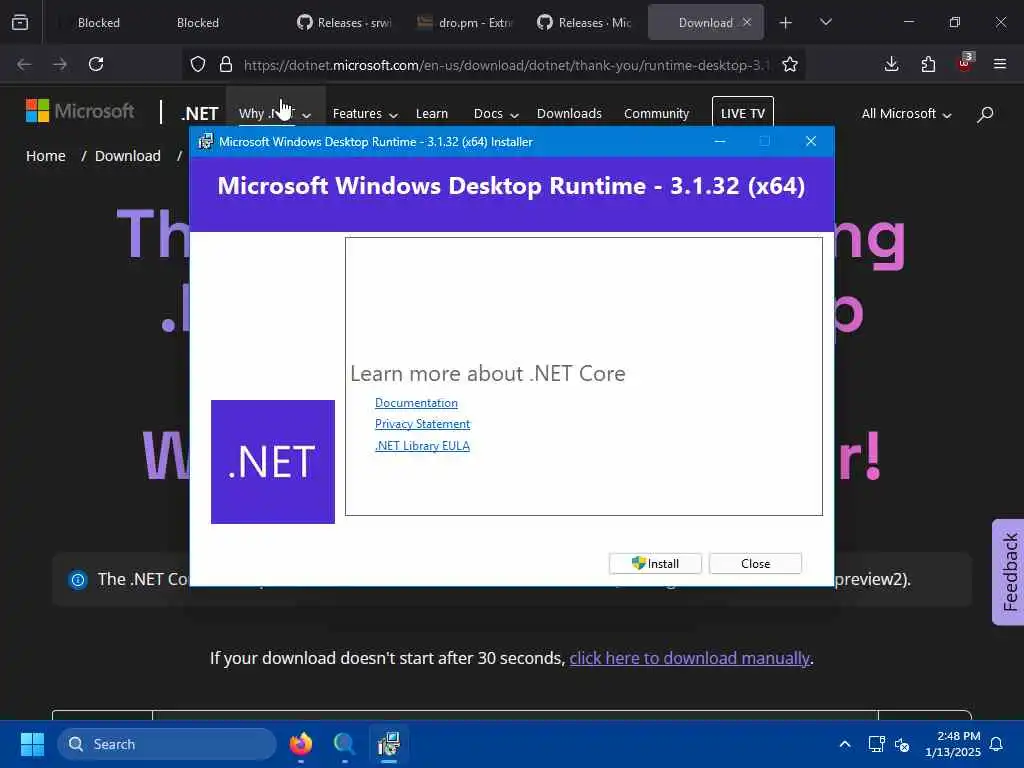Open the Feedback side tab

(1008, 572)
